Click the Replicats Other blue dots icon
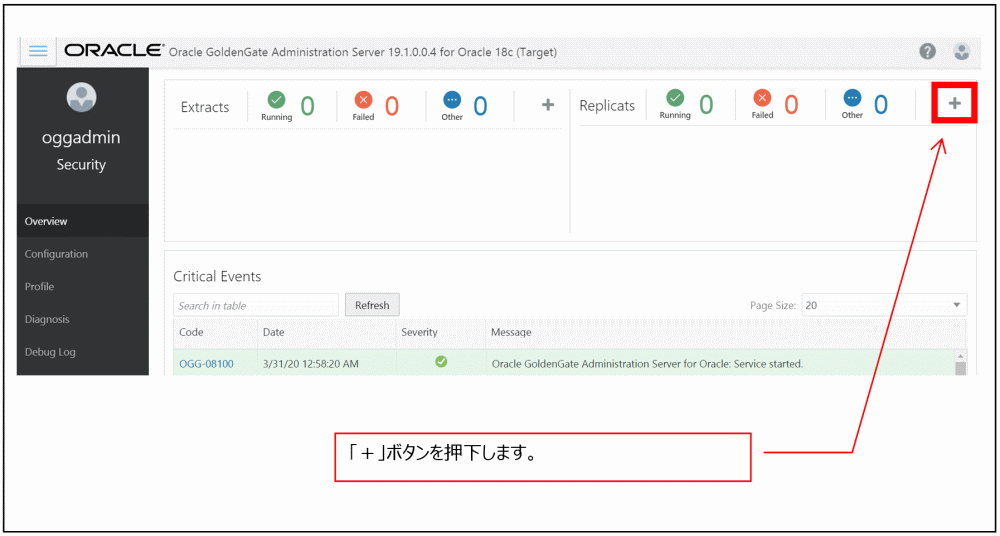This screenshot has height=536, width=1000. pyautogui.click(x=852, y=98)
